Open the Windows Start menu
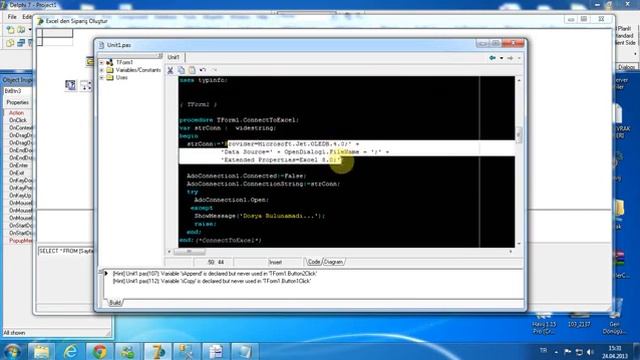Screen dimensions: 640x360 12,351
